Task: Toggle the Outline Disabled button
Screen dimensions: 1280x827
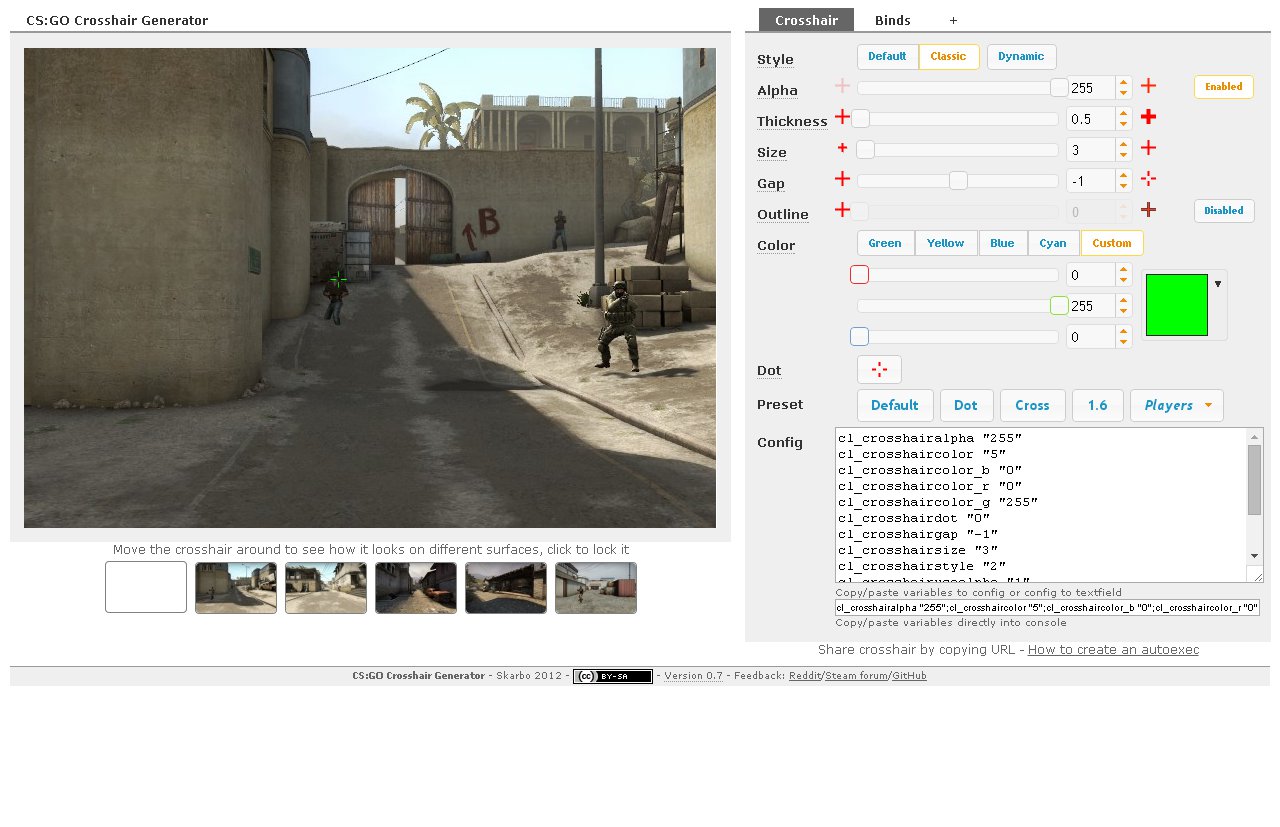Action: click(x=1224, y=211)
